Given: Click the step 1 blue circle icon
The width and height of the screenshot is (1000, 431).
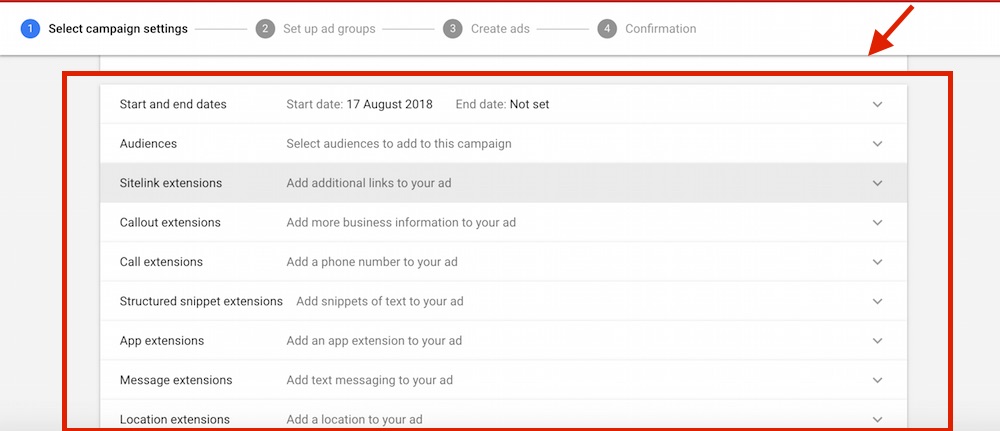Looking at the screenshot, I should 30,29.
